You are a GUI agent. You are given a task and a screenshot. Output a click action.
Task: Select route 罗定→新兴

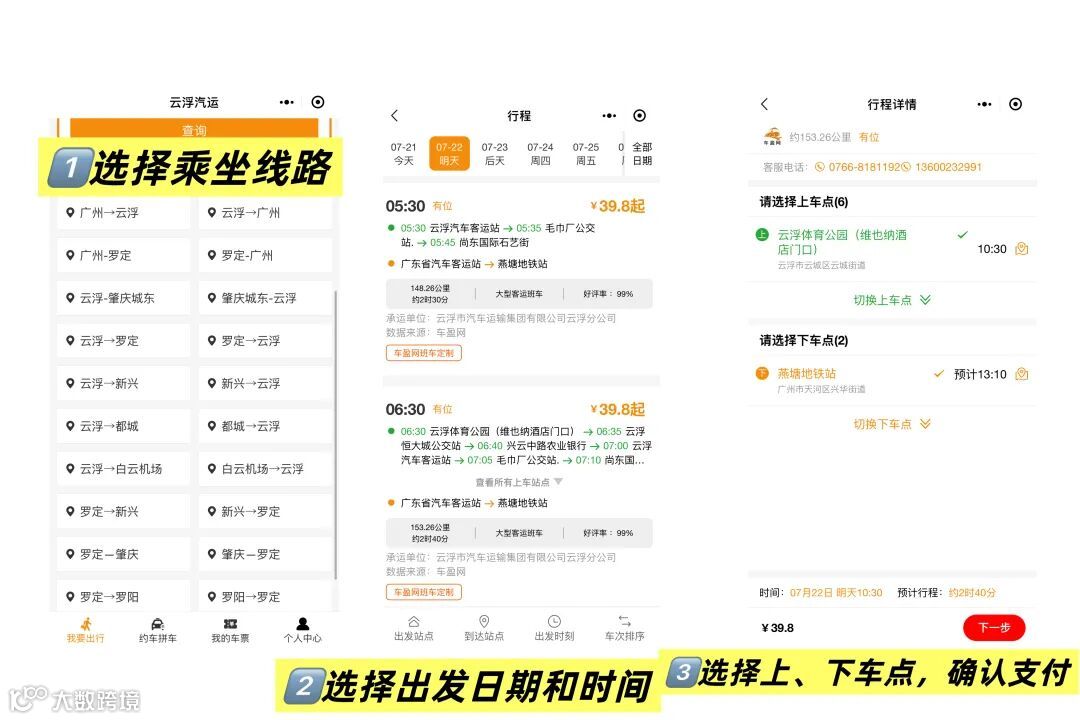click(124, 512)
